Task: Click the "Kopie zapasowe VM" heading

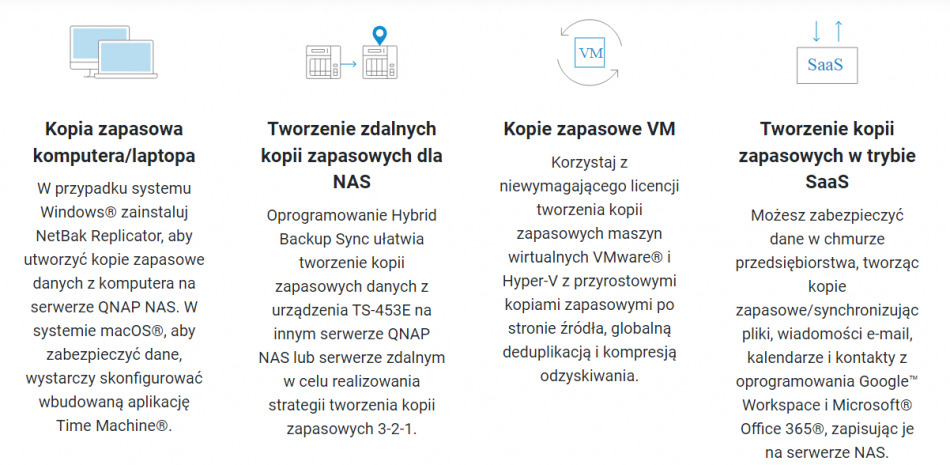Action: pos(589,129)
